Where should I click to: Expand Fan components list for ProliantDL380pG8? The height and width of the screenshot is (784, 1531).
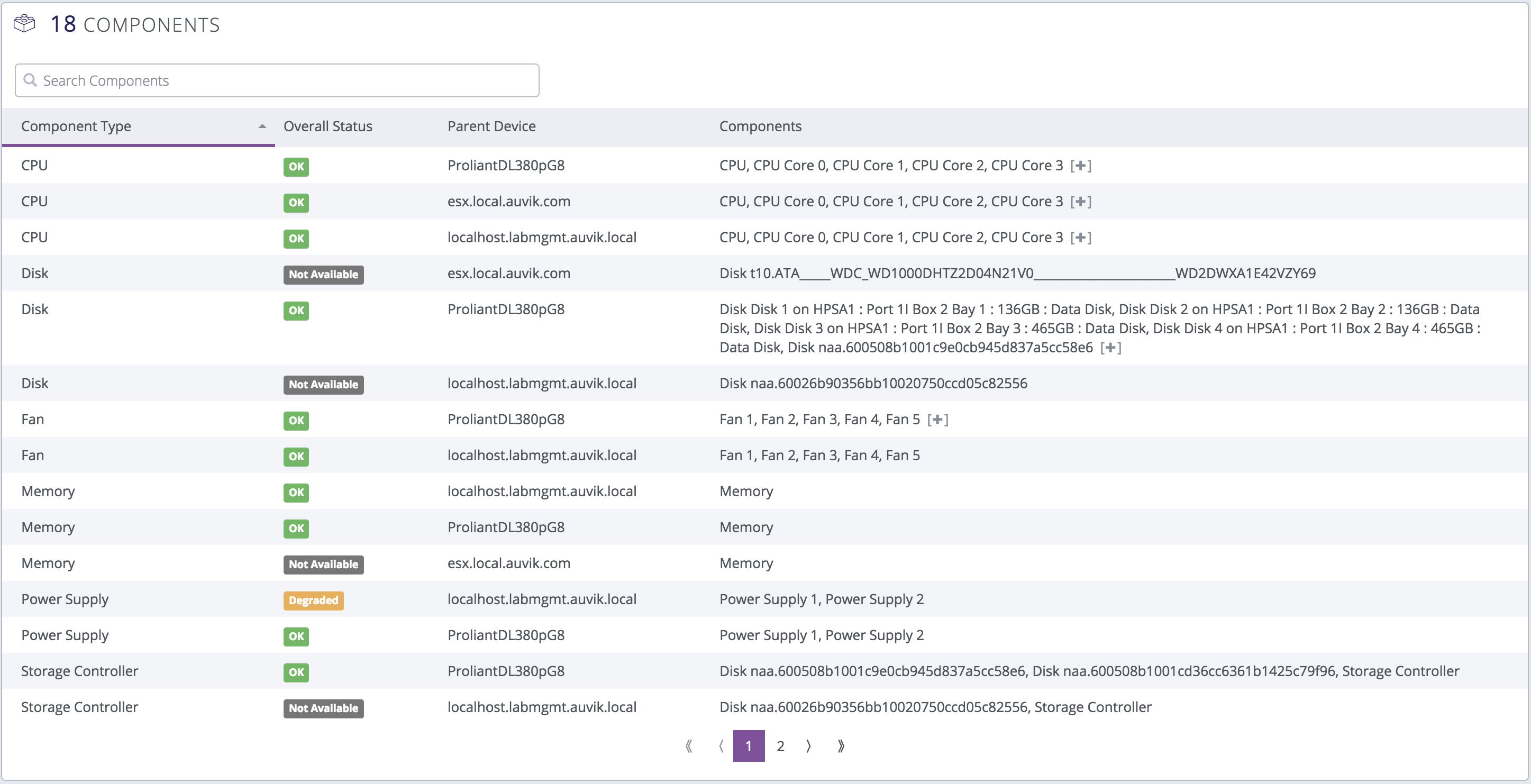click(938, 419)
